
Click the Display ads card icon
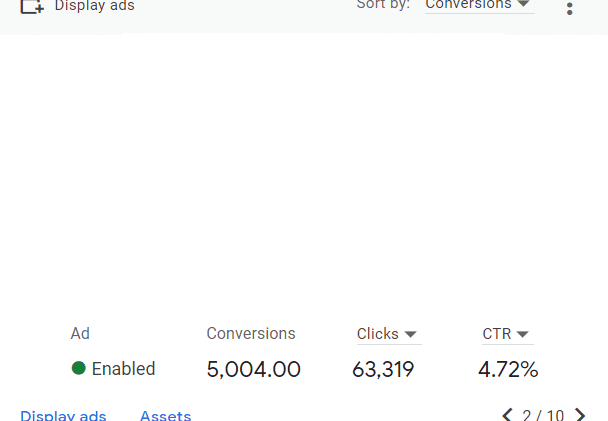[32, 7]
